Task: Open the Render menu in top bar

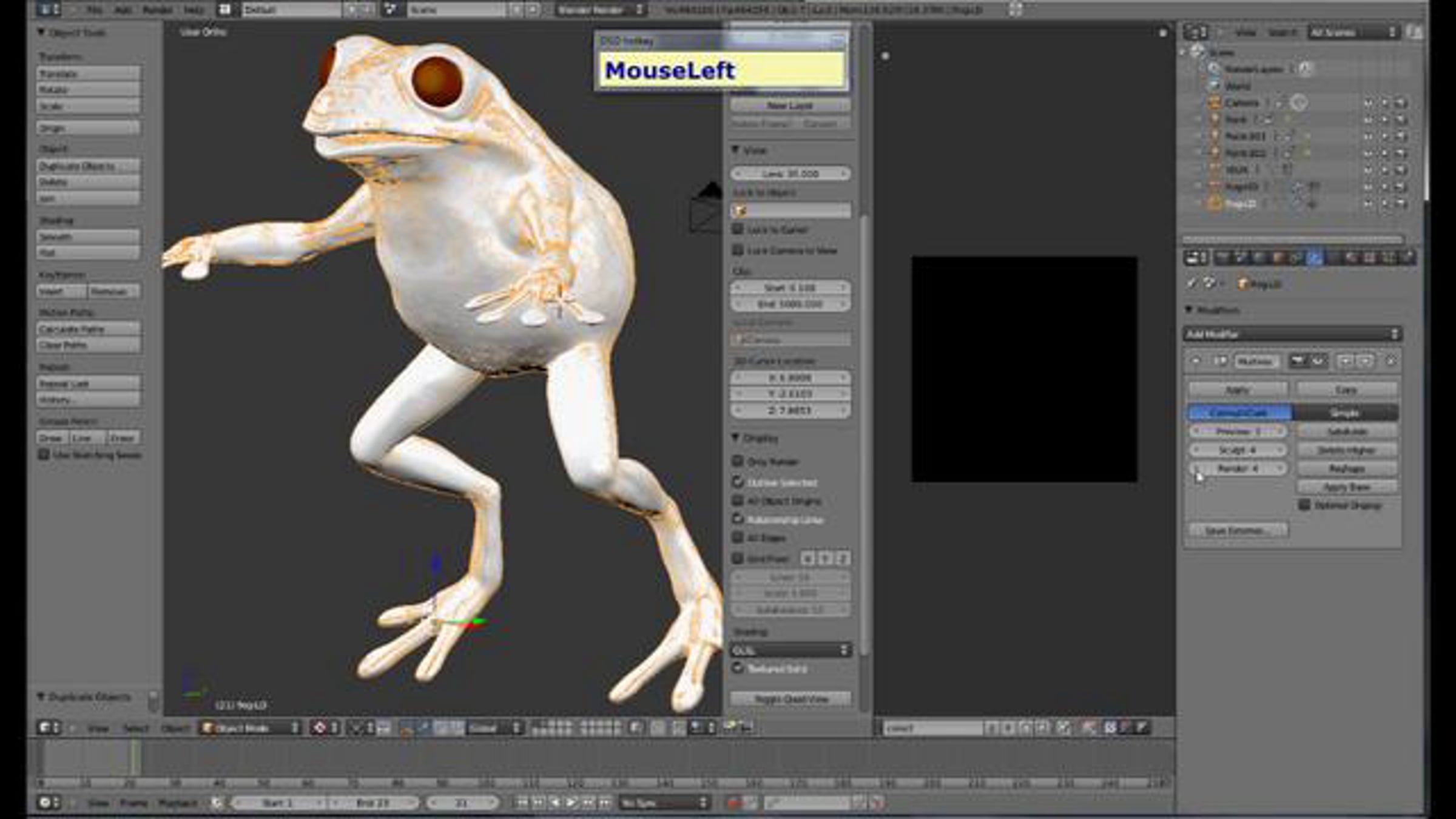Action: click(x=157, y=10)
